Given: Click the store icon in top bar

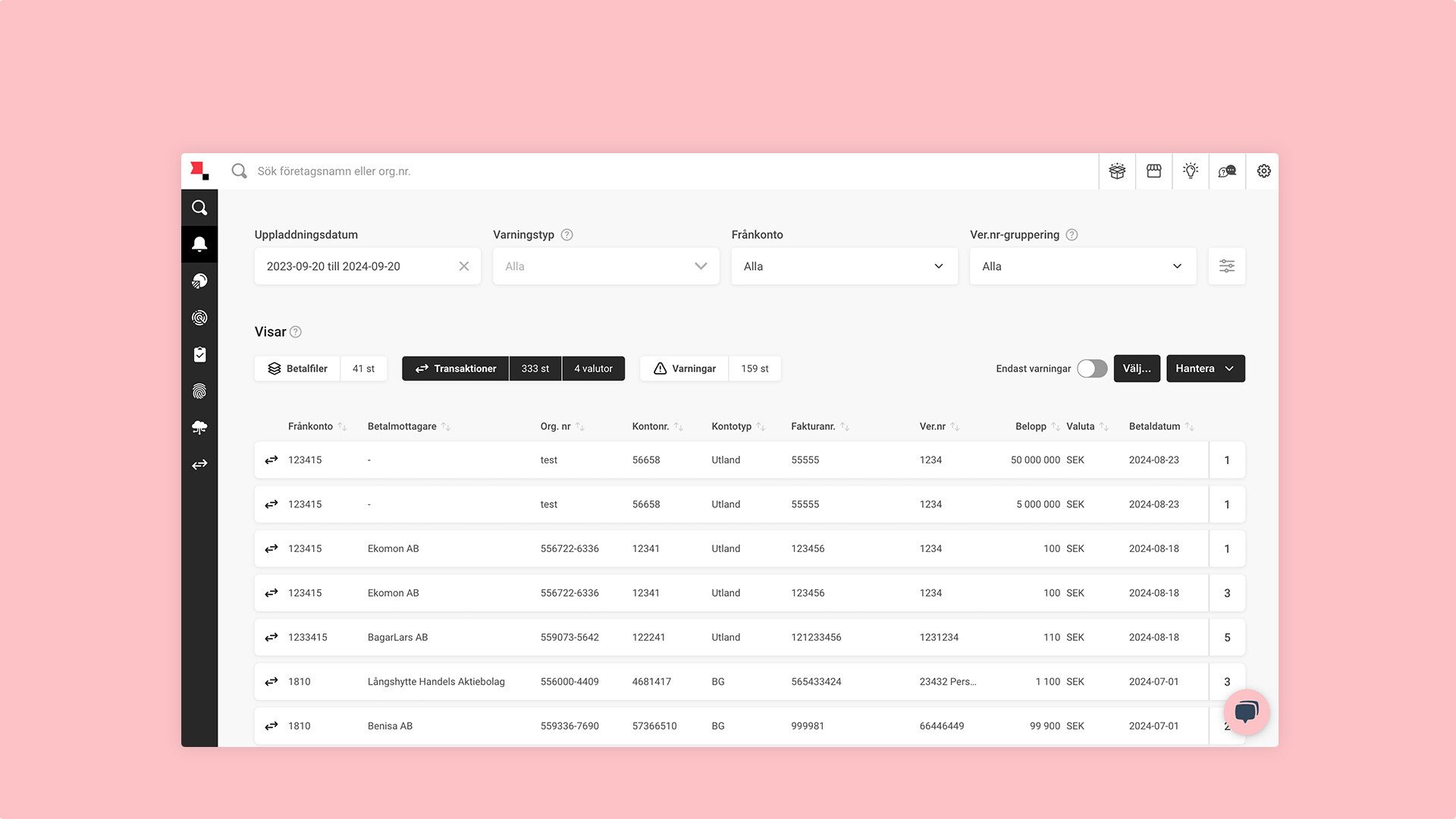Looking at the screenshot, I should [1153, 171].
